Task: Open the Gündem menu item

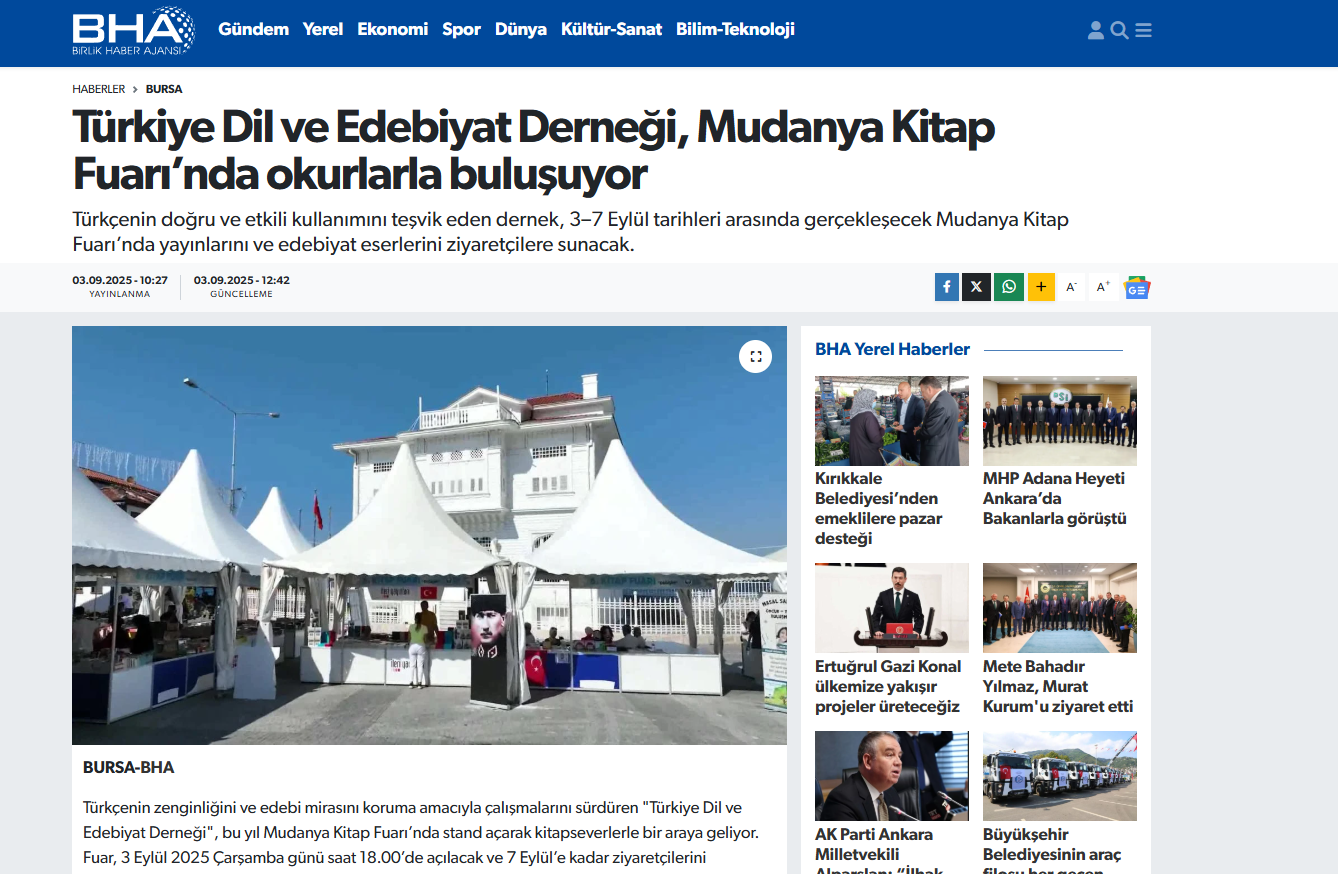Action: (x=253, y=29)
